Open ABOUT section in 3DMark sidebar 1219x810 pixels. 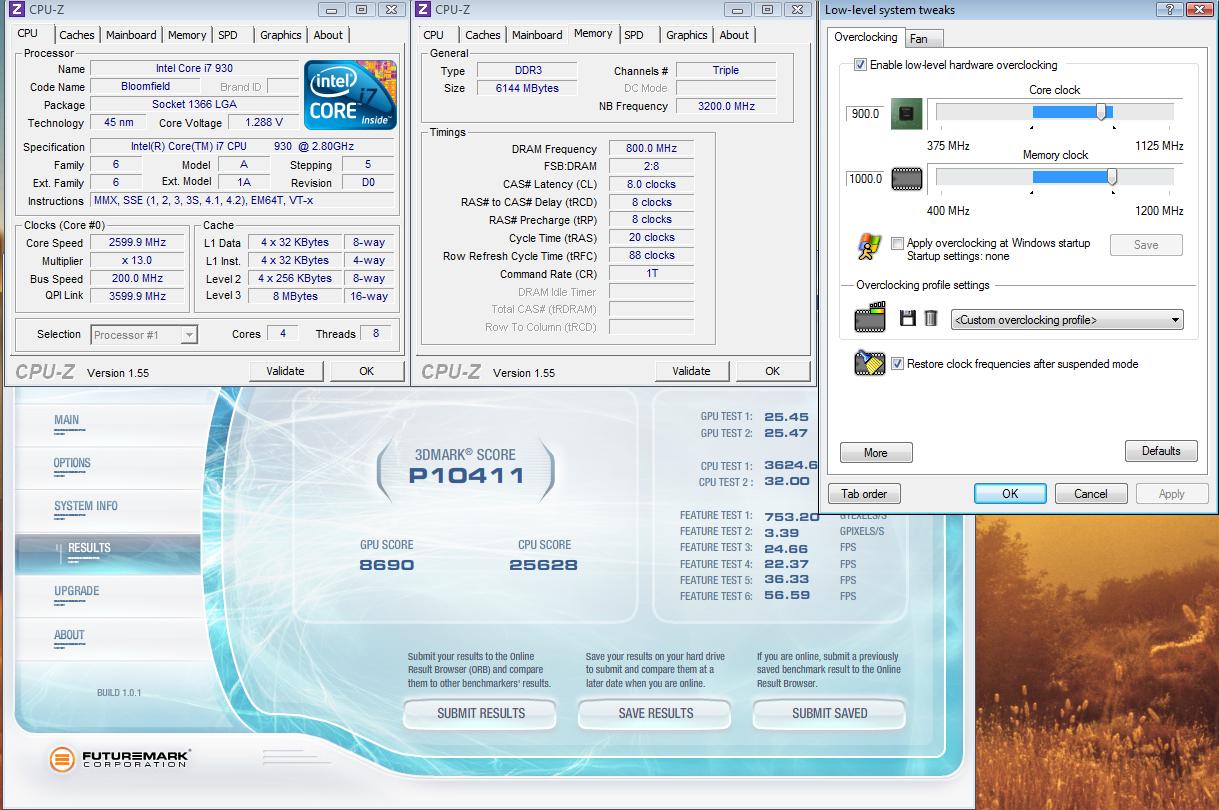(x=70, y=636)
